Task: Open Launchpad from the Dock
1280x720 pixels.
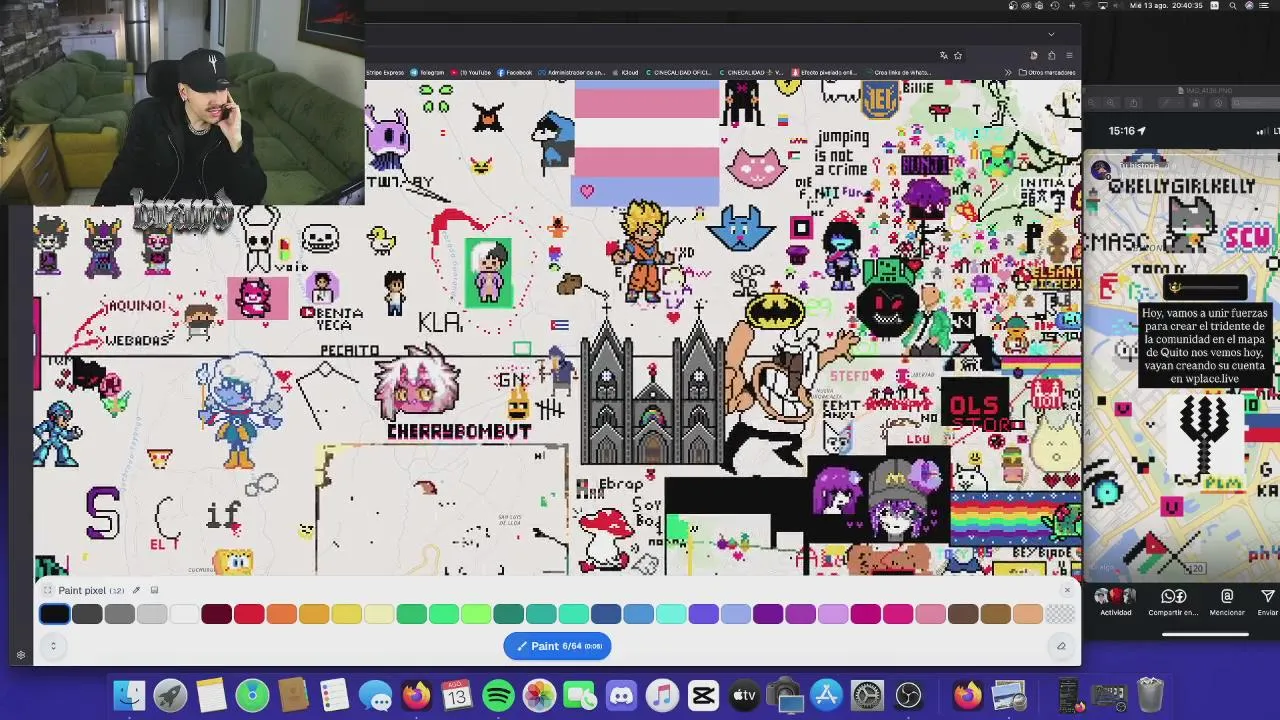Action: 170,695
